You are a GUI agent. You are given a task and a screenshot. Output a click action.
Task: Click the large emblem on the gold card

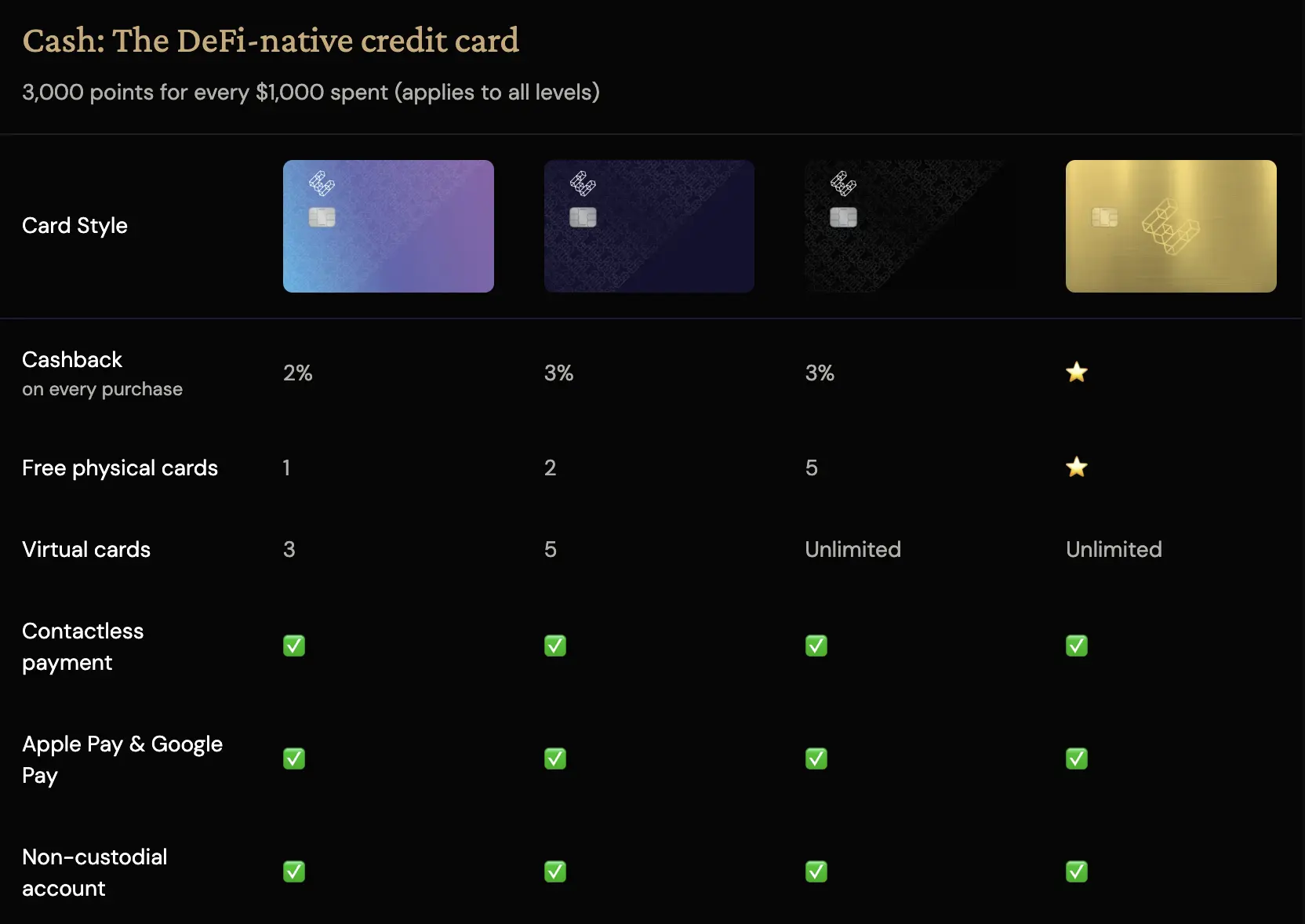[1171, 226]
